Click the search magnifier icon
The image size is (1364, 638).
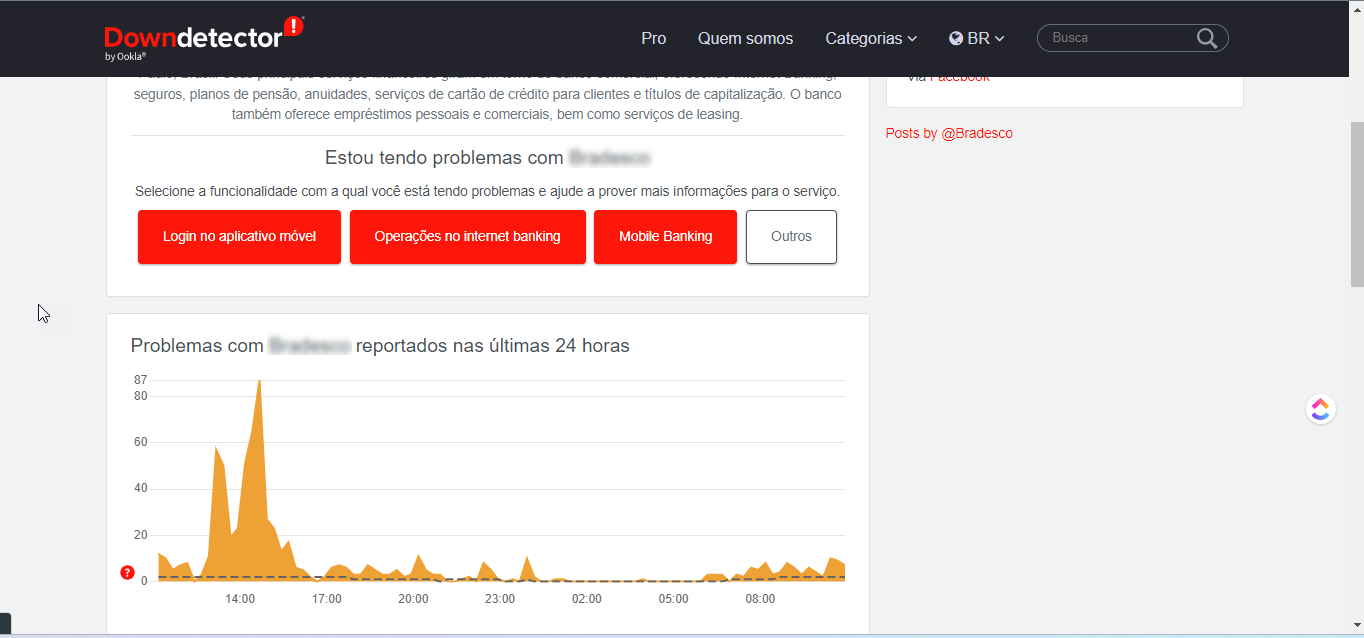tap(1207, 38)
